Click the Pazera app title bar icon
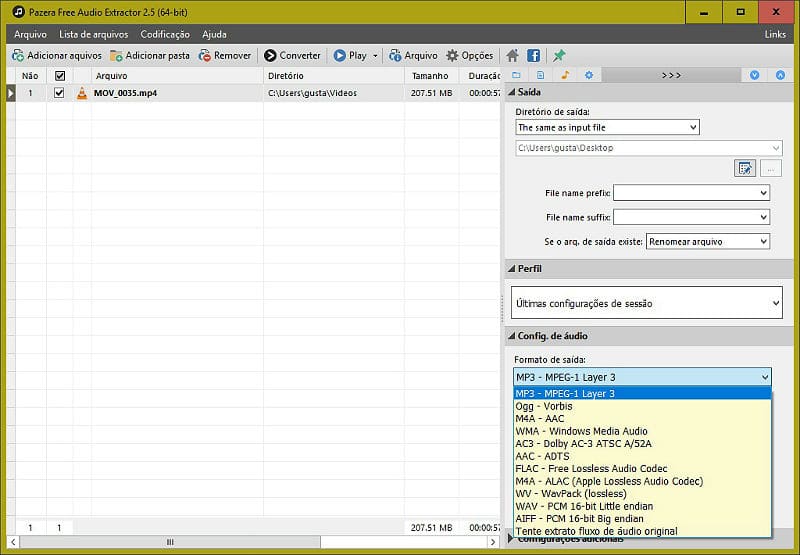 tap(18, 11)
